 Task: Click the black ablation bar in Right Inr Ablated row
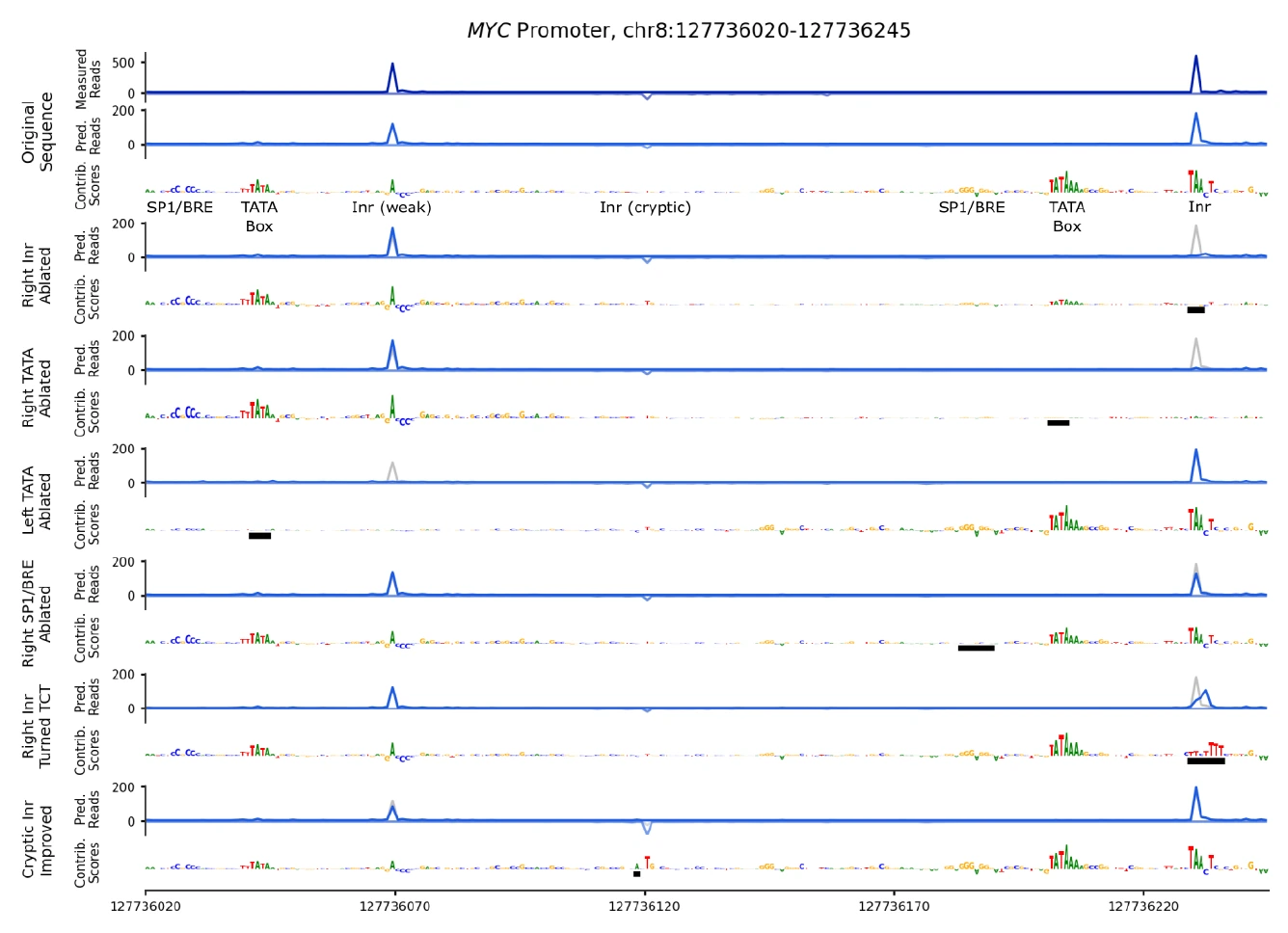(1195, 310)
